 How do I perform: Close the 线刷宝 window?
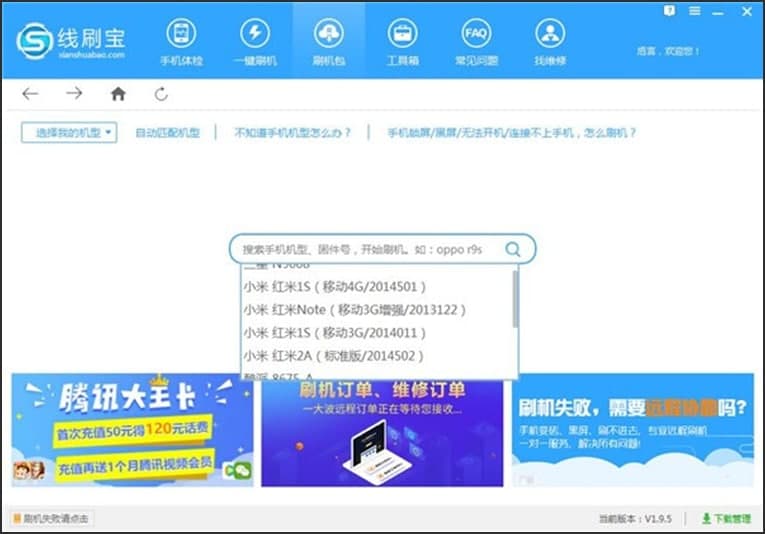pos(746,11)
